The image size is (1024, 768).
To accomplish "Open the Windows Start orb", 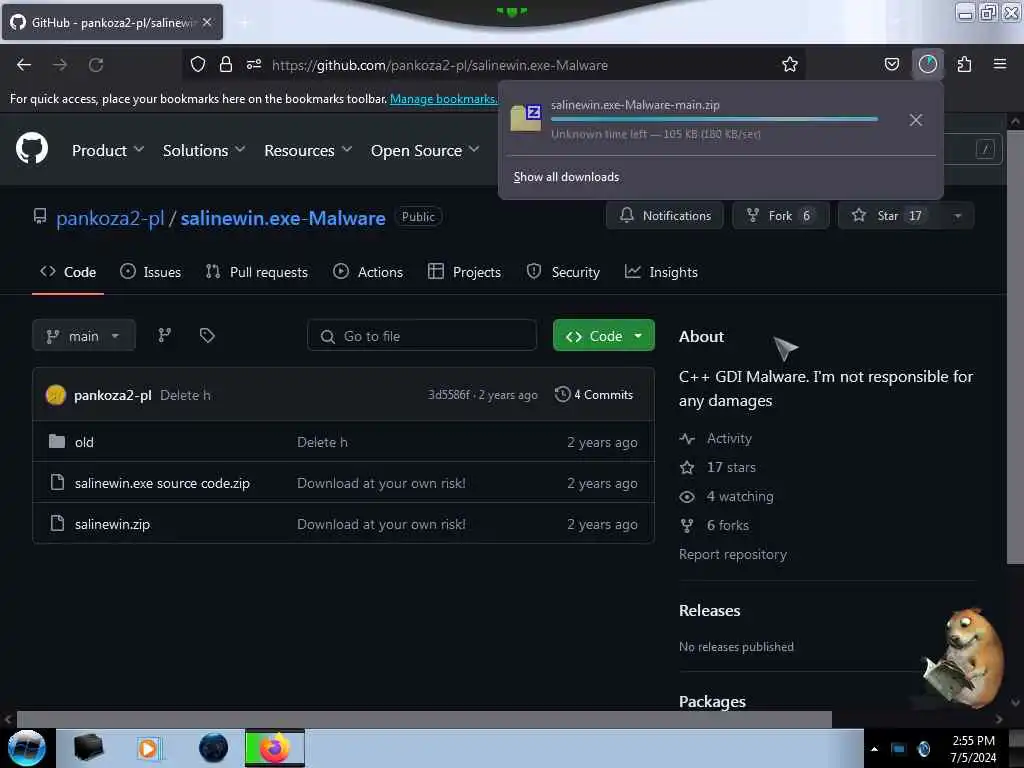I will (27, 748).
